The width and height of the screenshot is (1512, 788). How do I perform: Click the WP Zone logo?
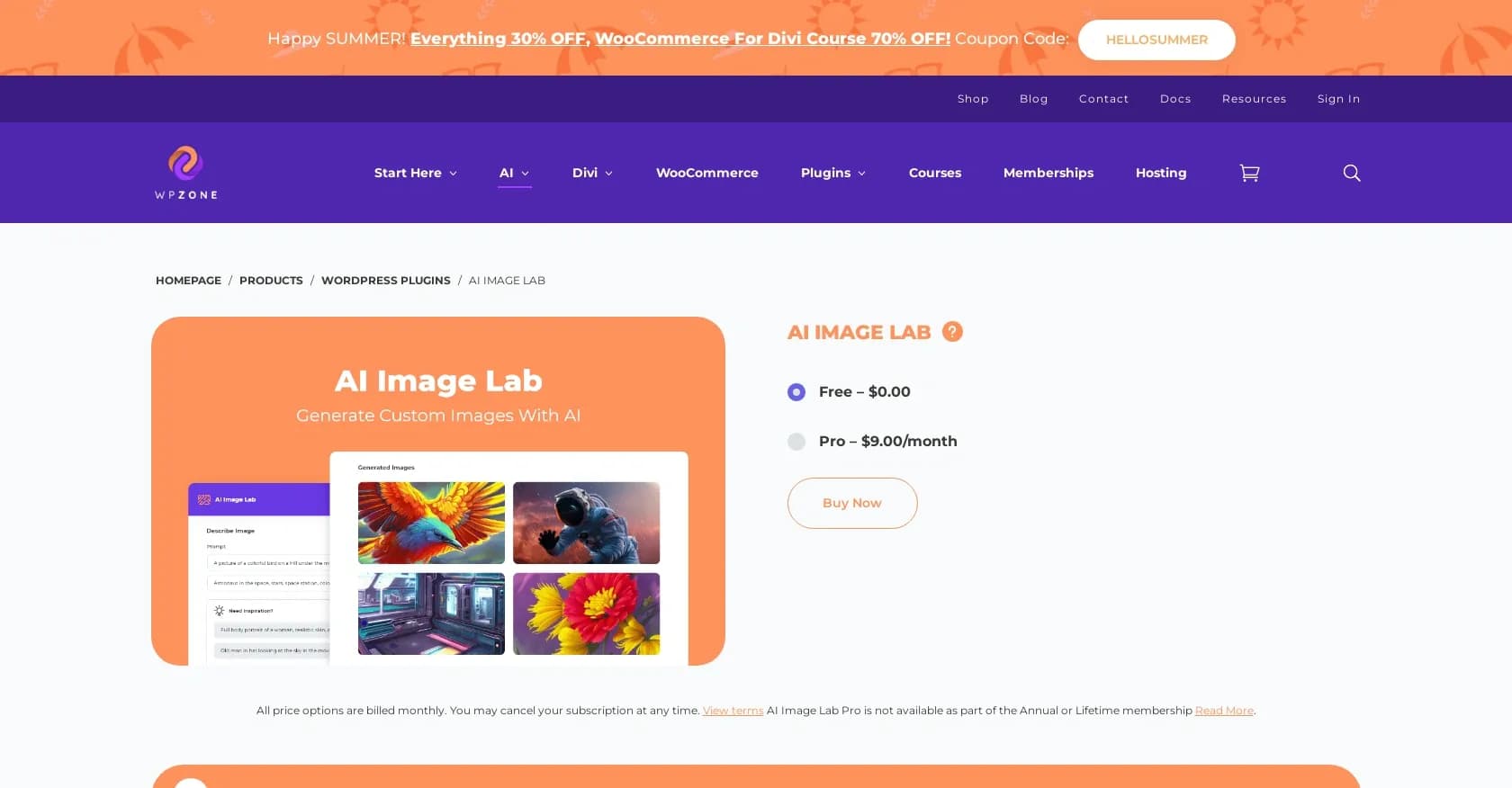pyautogui.click(x=185, y=173)
